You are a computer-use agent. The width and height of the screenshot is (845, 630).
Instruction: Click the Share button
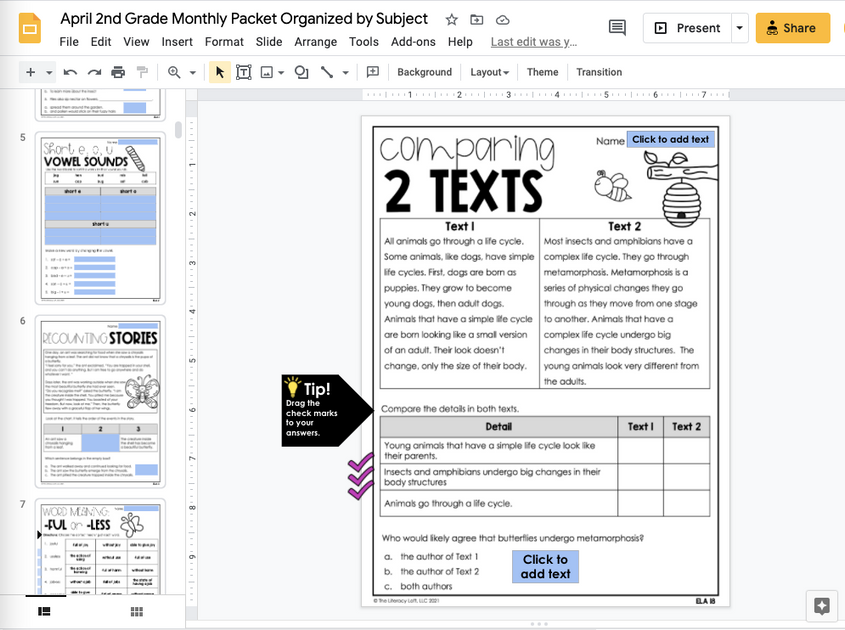792,27
